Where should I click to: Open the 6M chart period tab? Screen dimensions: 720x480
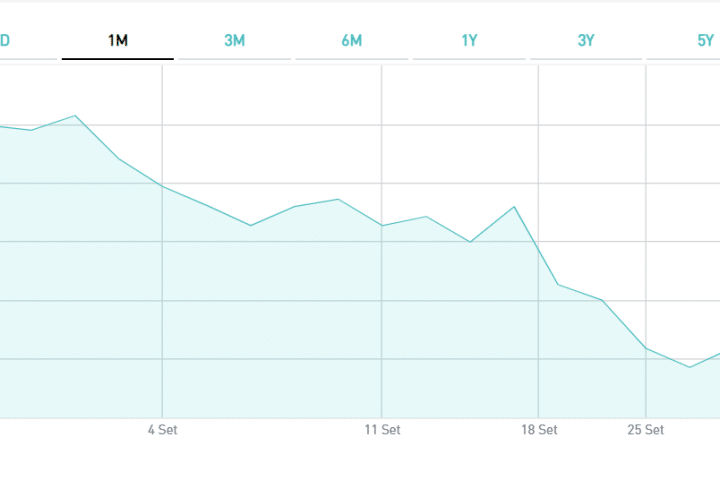pyautogui.click(x=351, y=40)
